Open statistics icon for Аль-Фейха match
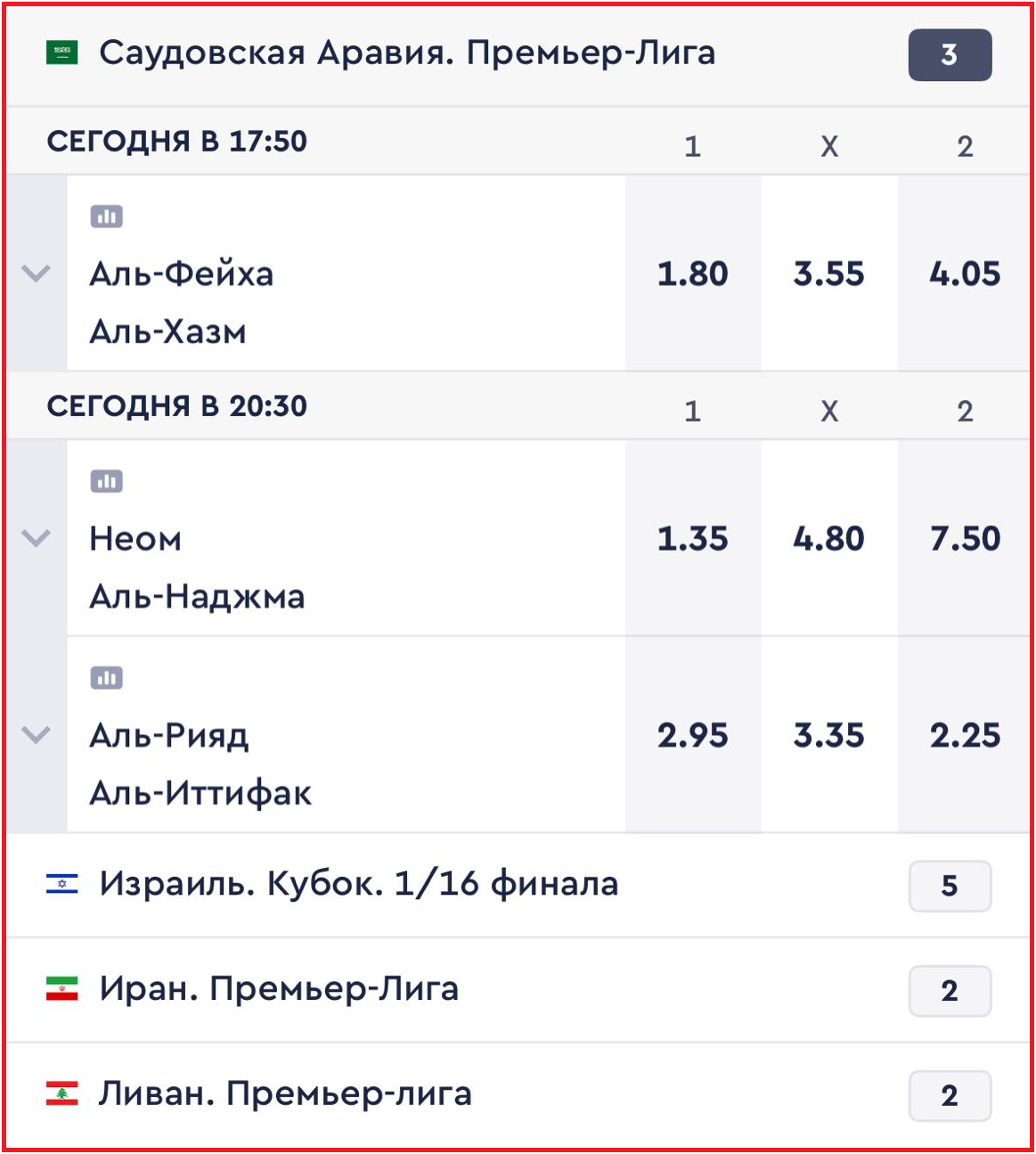 tap(106, 217)
